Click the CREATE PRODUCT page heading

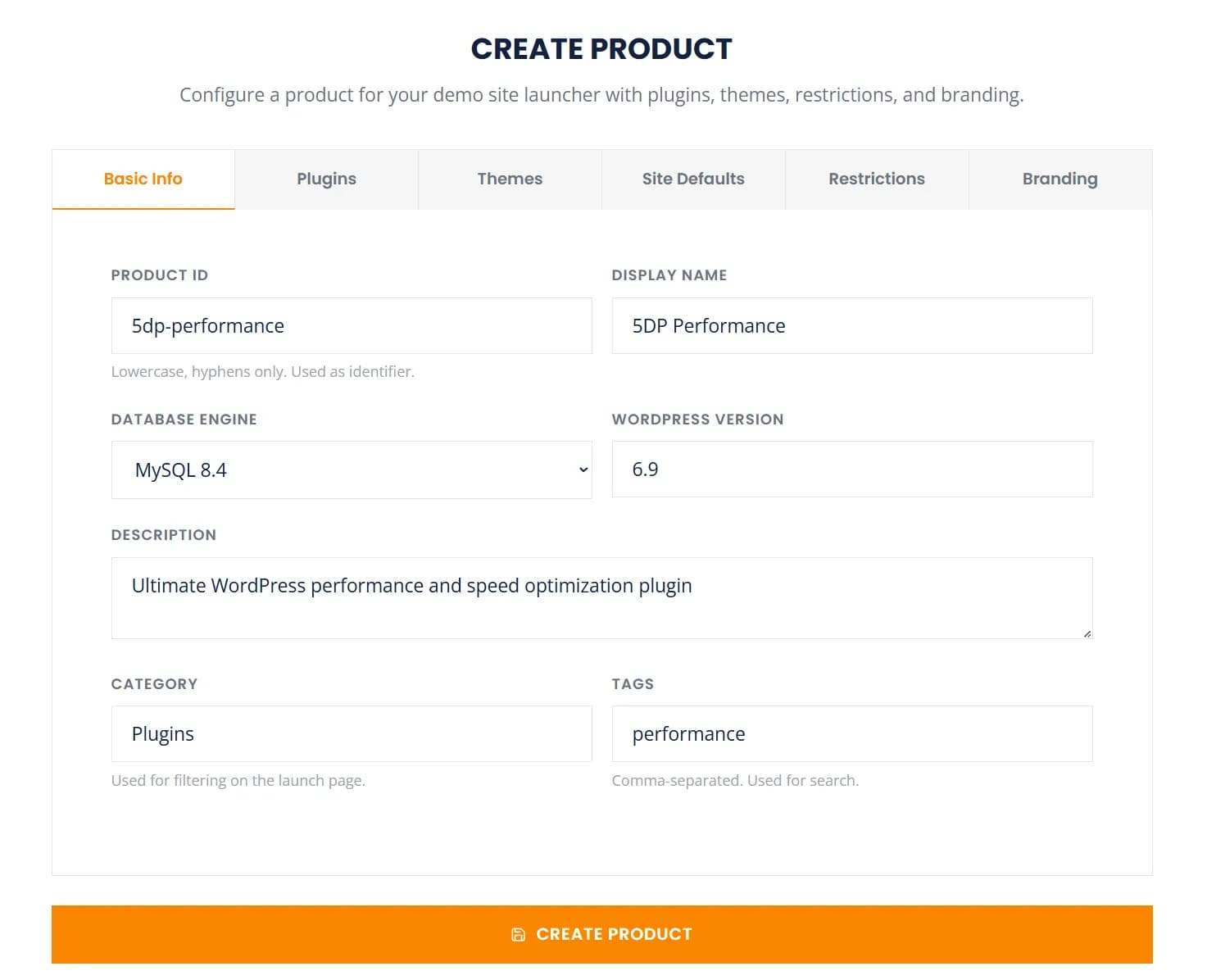click(601, 49)
